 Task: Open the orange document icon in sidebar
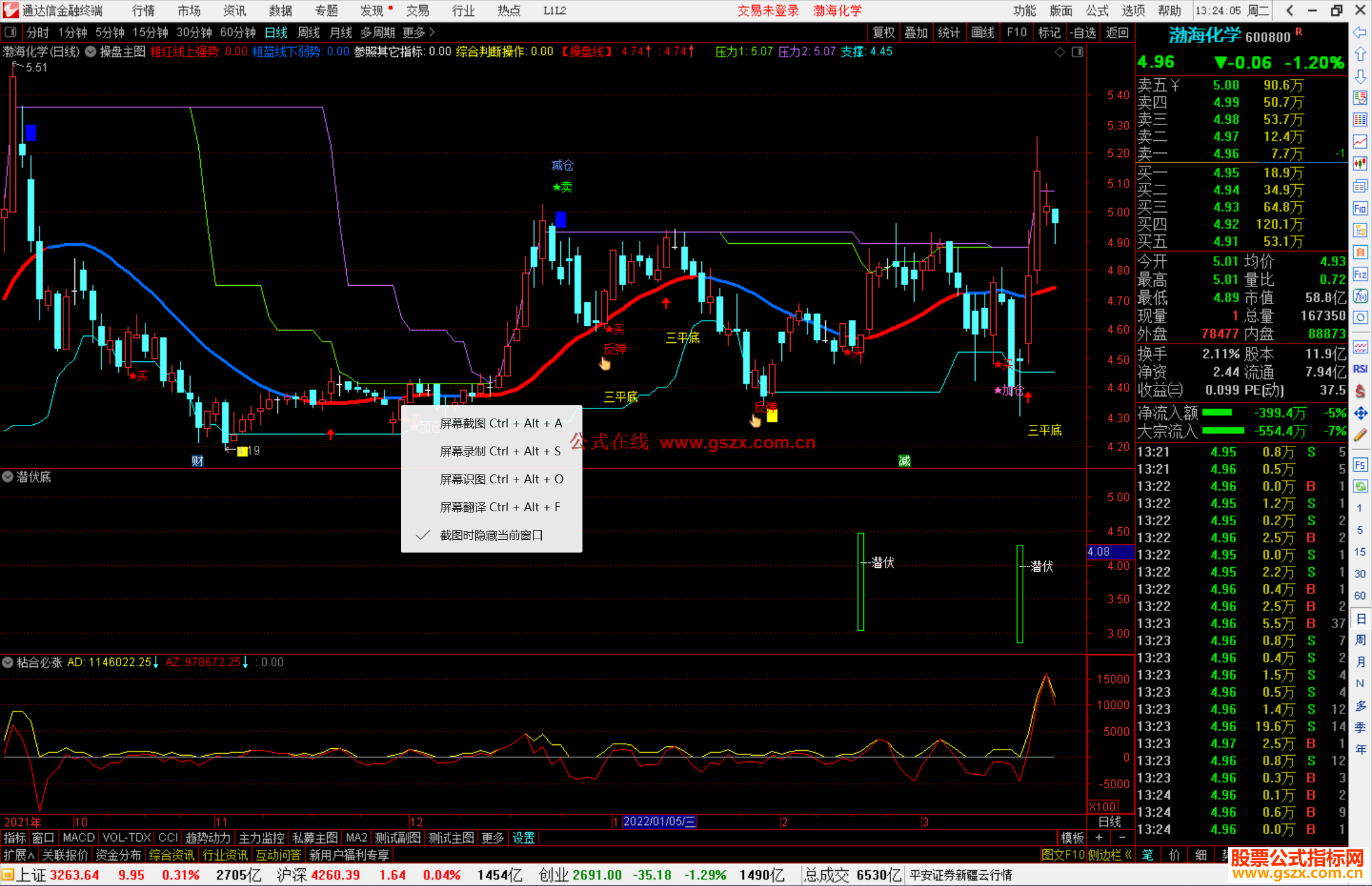click(1360, 252)
